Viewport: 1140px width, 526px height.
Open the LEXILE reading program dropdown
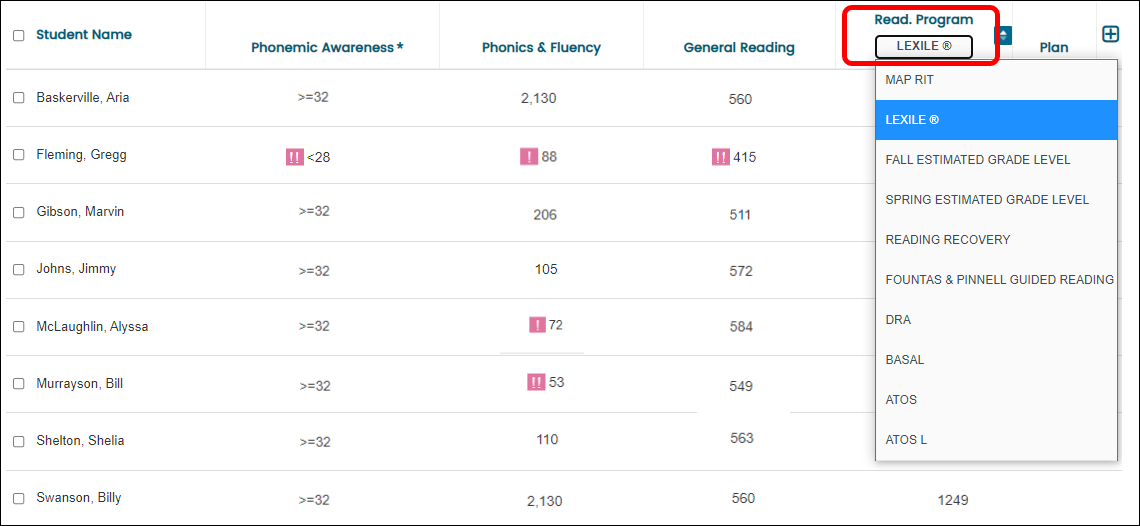pyautogui.click(x=923, y=47)
